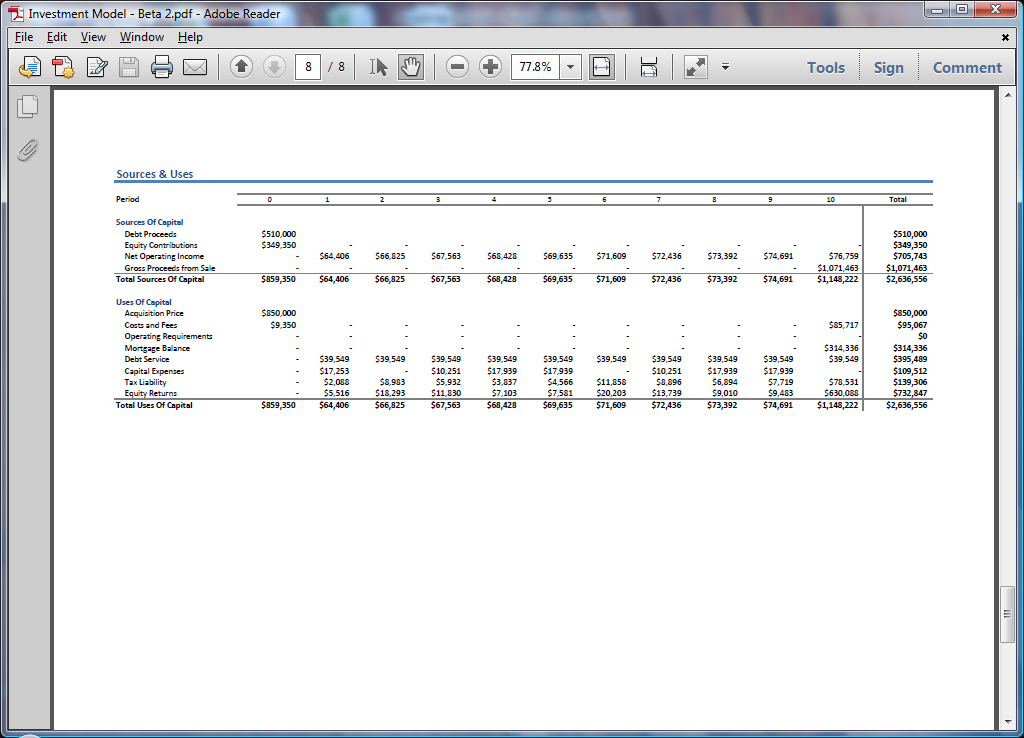This screenshot has width=1024, height=738.
Task: Open the Page Thumbnails panel
Action: point(28,106)
